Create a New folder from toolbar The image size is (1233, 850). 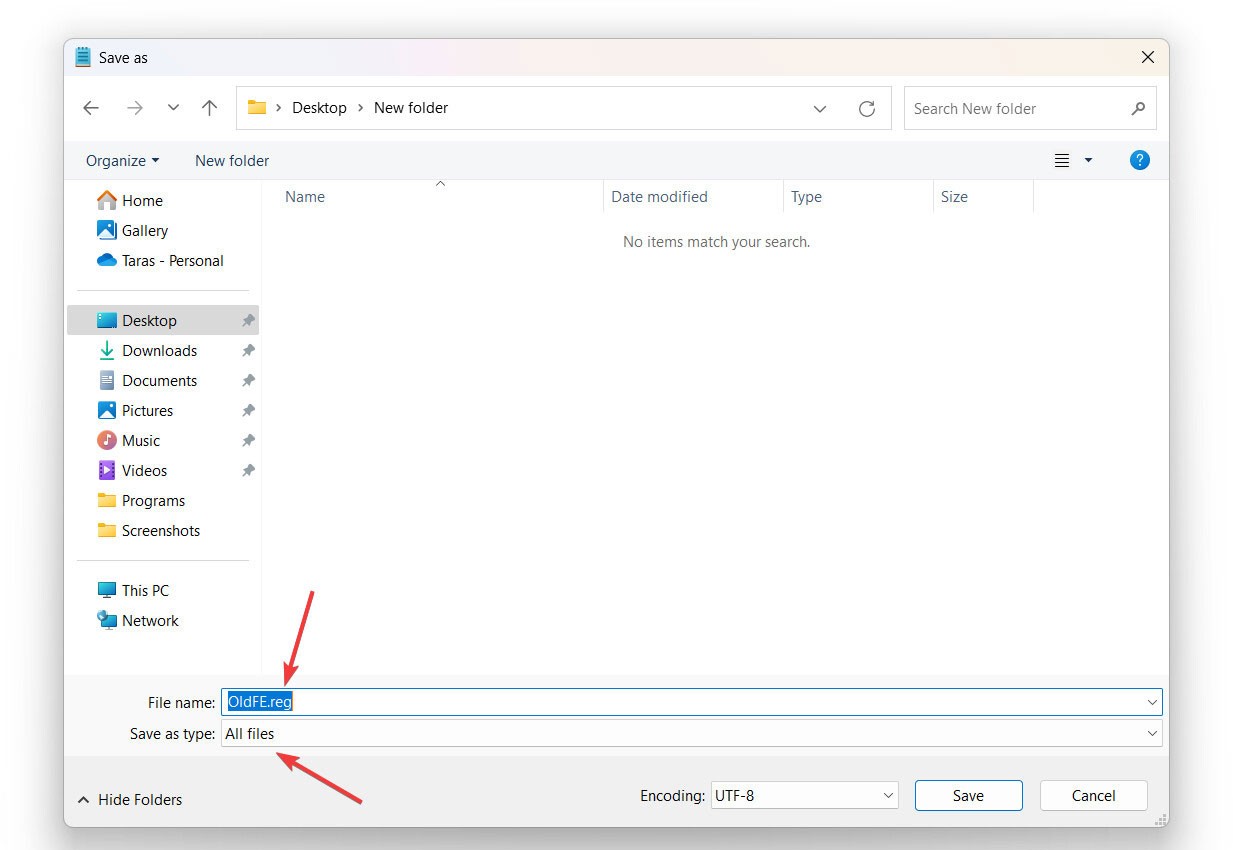232,160
